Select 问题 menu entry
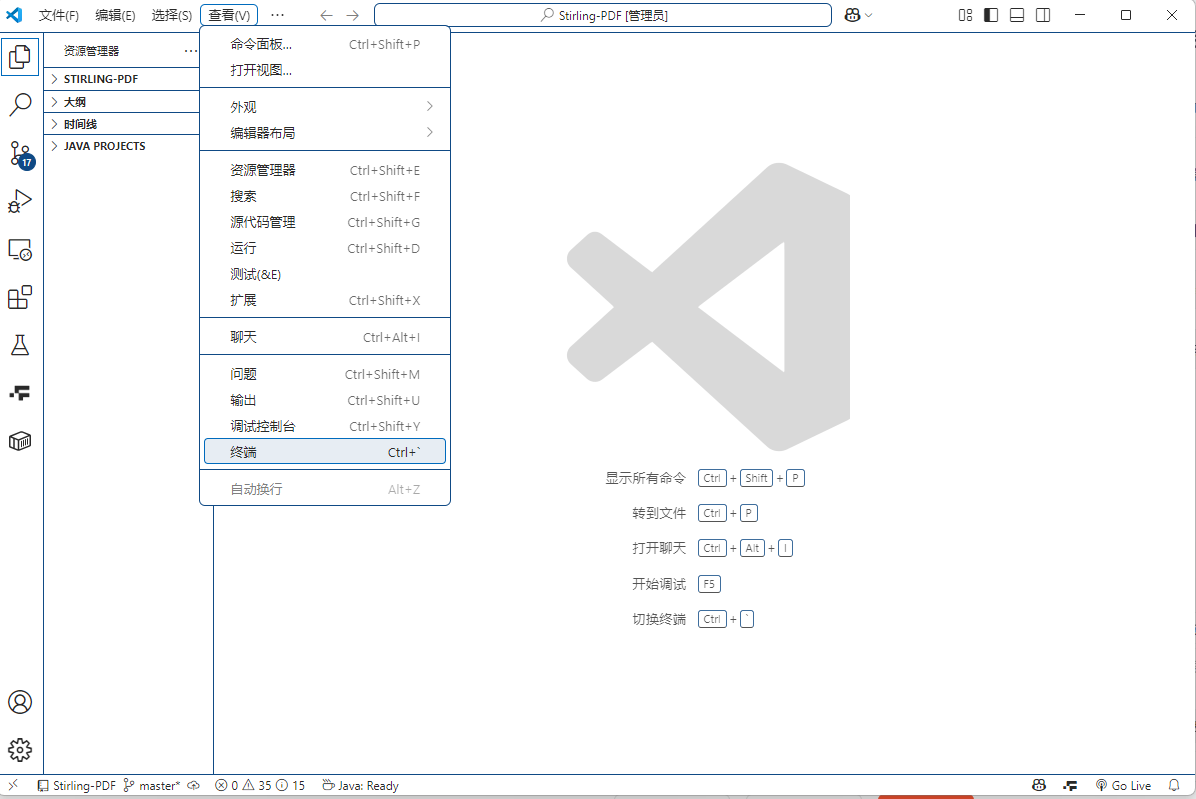Viewport: 1196px width, 799px height. click(325, 374)
